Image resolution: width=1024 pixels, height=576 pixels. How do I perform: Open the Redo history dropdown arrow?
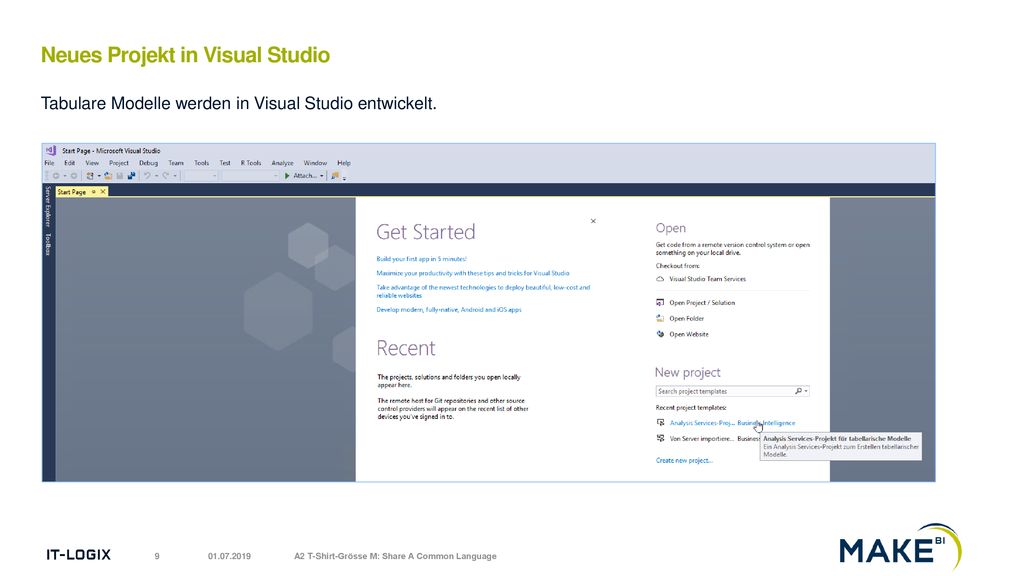click(175, 176)
